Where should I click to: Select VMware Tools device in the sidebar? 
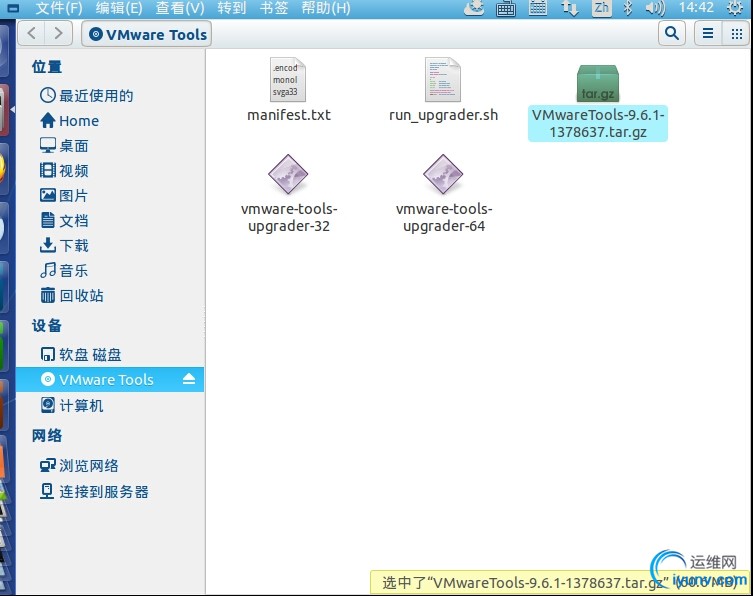110,379
